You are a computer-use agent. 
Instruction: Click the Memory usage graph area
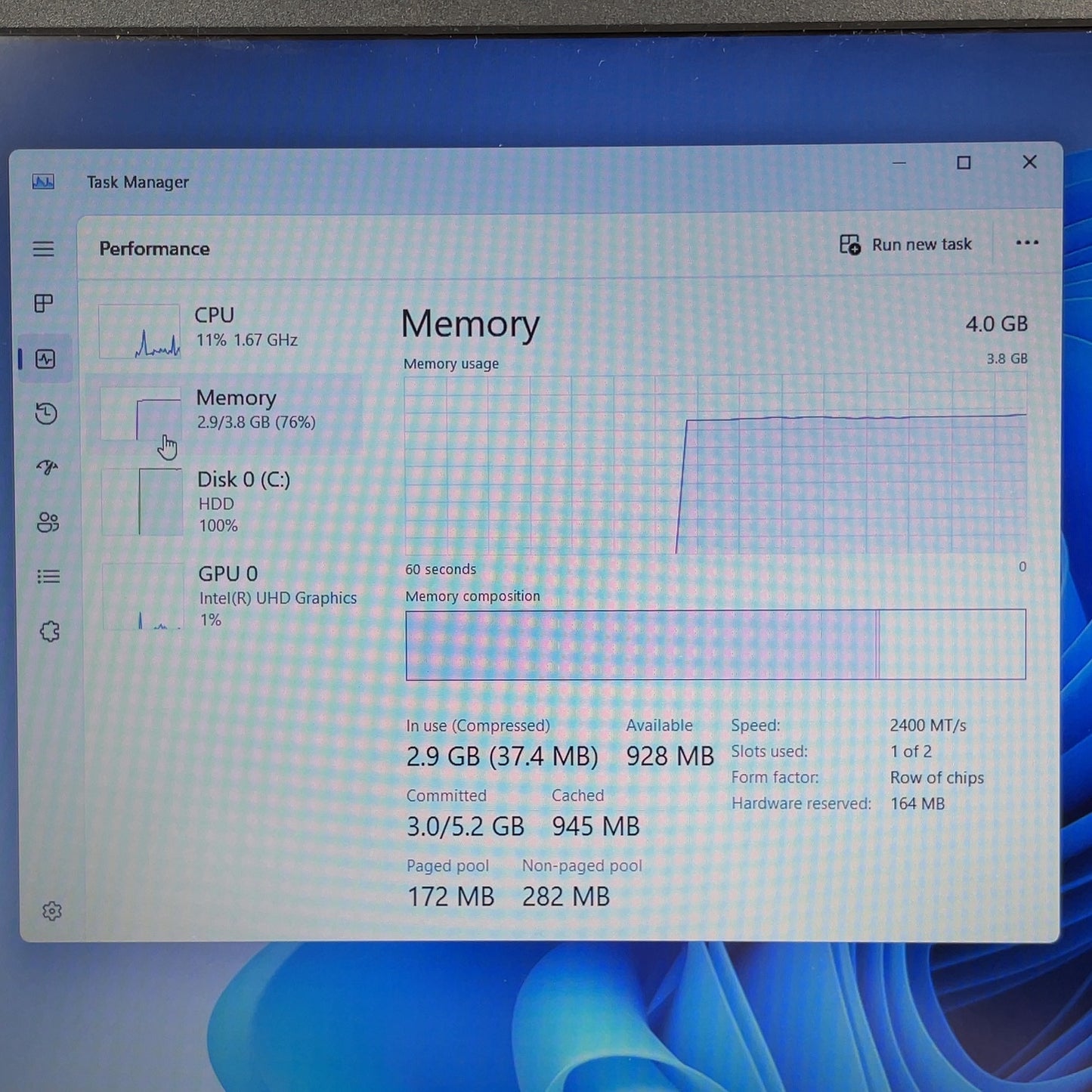click(715, 465)
